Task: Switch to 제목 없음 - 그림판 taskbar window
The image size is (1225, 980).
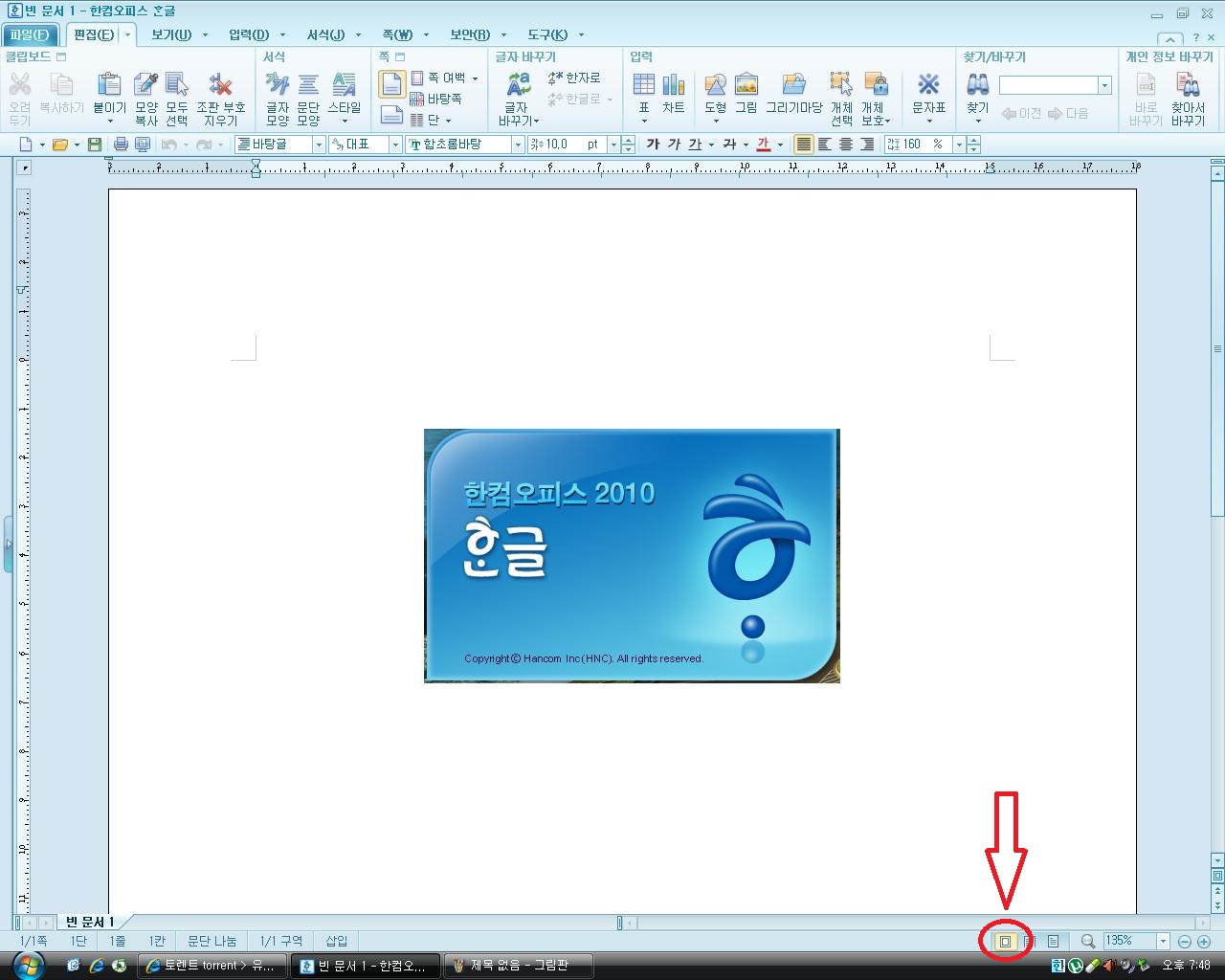Action: coord(518,966)
